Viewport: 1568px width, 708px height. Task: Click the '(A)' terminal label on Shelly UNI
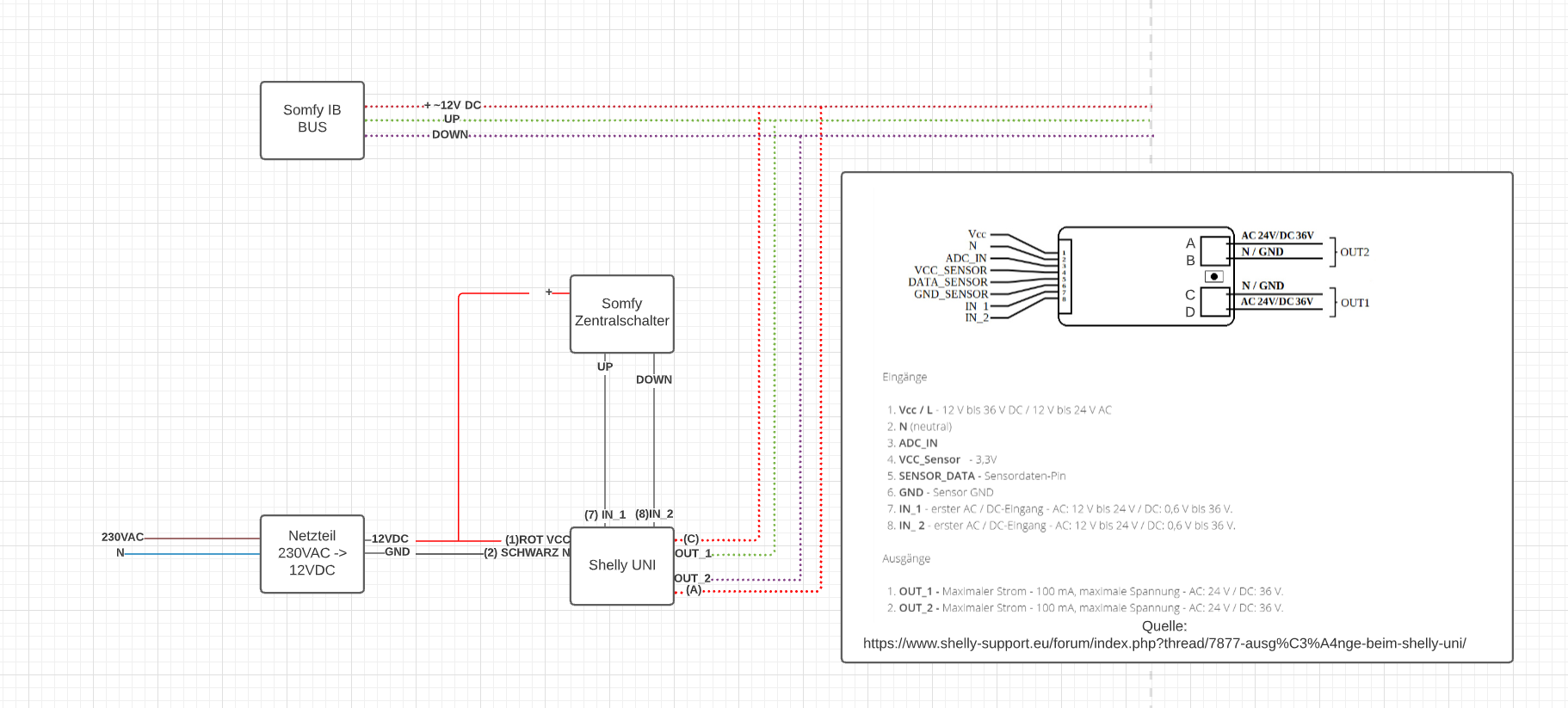[694, 589]
